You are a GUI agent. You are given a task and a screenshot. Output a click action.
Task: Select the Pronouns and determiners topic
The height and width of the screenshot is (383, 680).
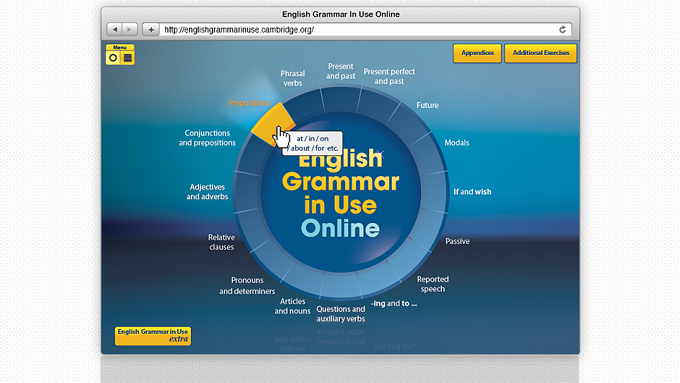click(x=247, y=285)
